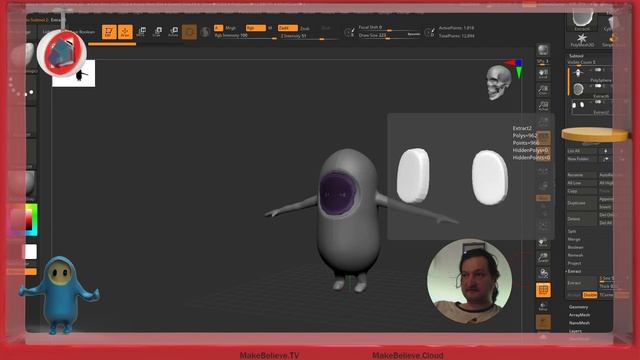Image resolution: width=640 pixels, height=360 pixels.
Task: Toggle the Gizmo 3D button
Action: tap(189, 32)
